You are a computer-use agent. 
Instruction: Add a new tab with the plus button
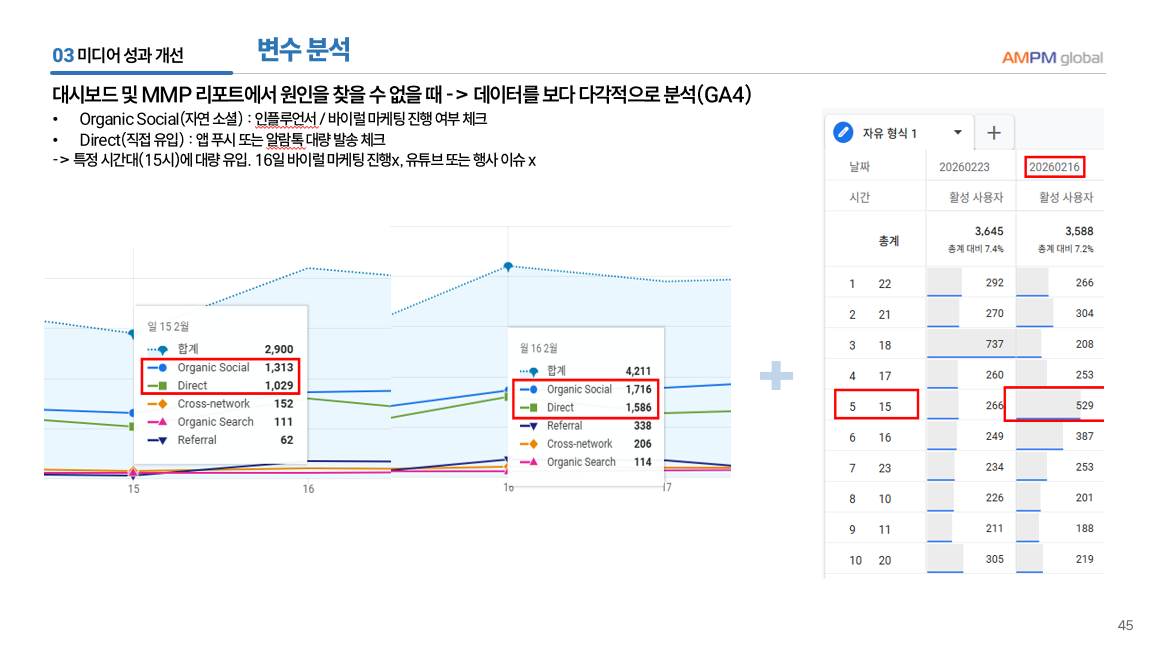pos(994,133)
